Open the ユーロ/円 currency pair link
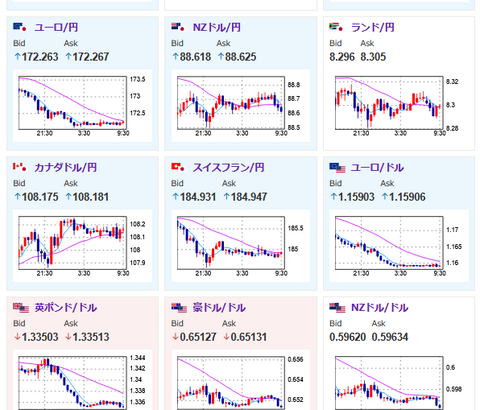Screen dimensions: 480x410 [x=56, y=27]
